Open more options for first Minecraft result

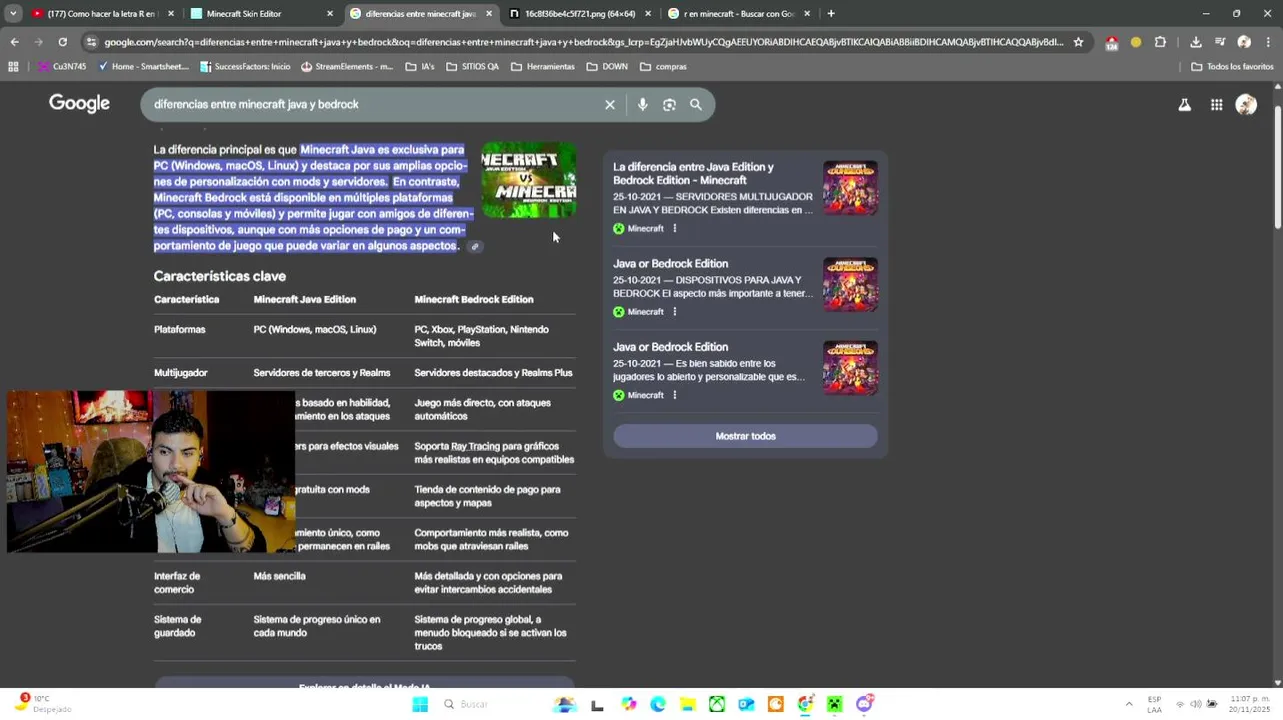(675, 229)
